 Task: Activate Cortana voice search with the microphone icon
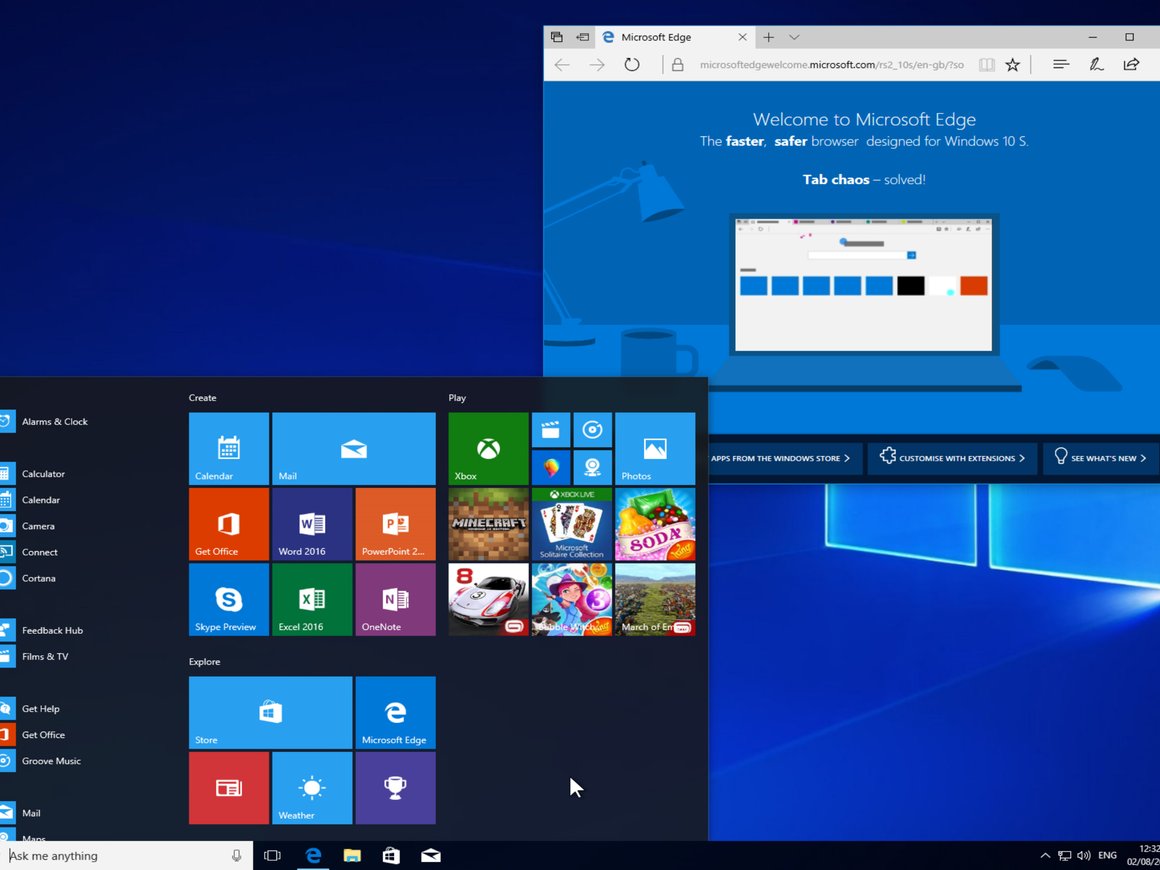point(236,855)
